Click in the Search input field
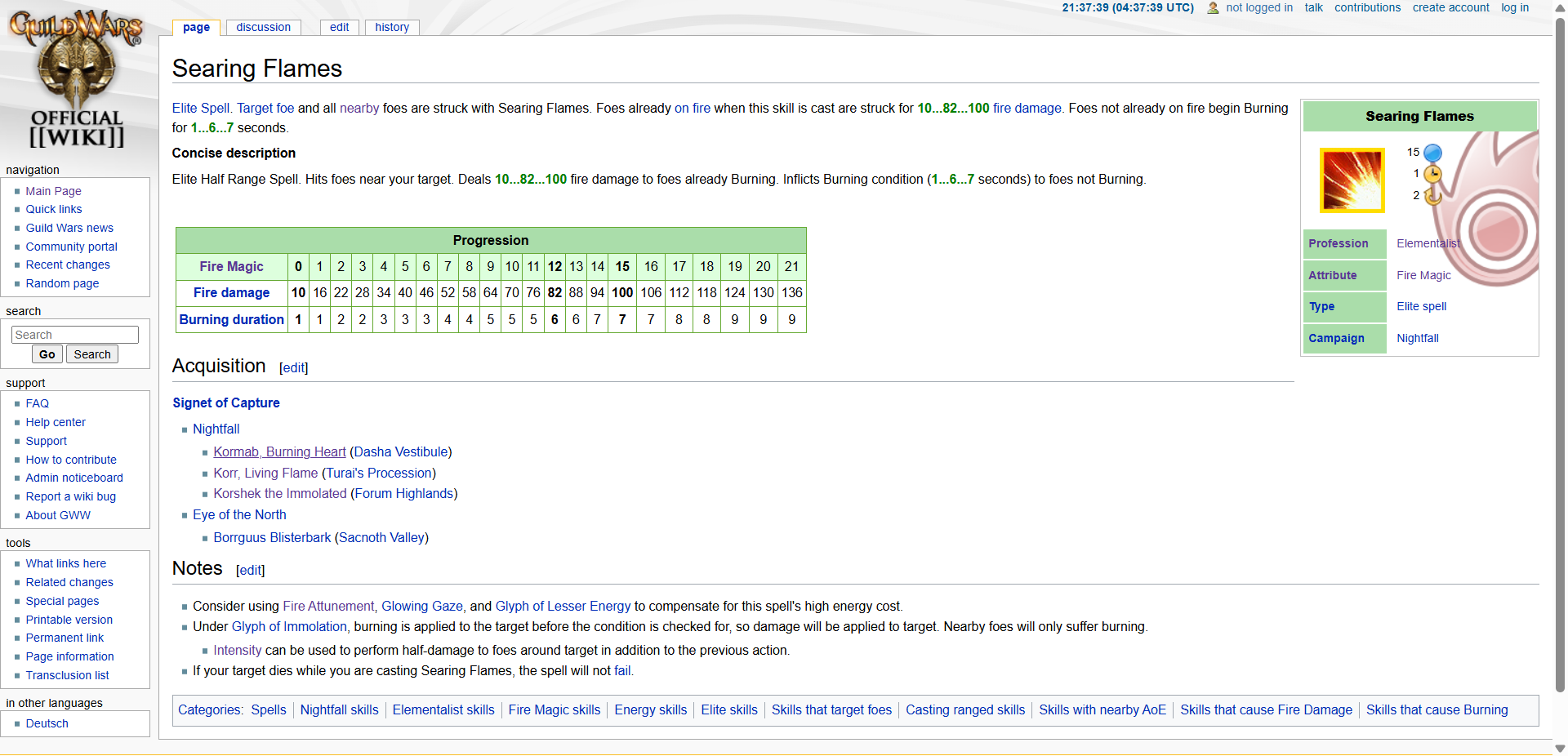Screen dimensions: 1568x756 [x=75, y=335]
